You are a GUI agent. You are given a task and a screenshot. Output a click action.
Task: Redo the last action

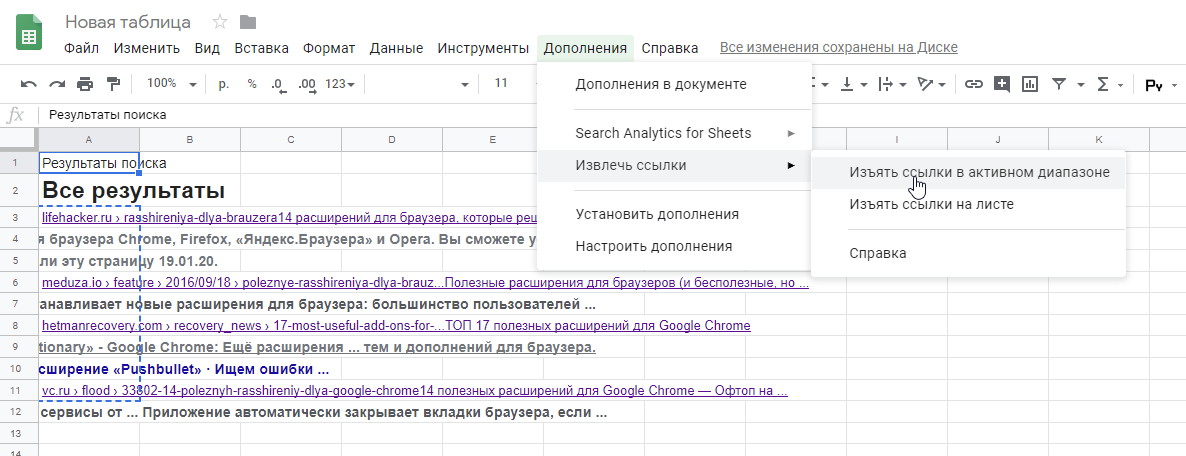click(57, 84)
